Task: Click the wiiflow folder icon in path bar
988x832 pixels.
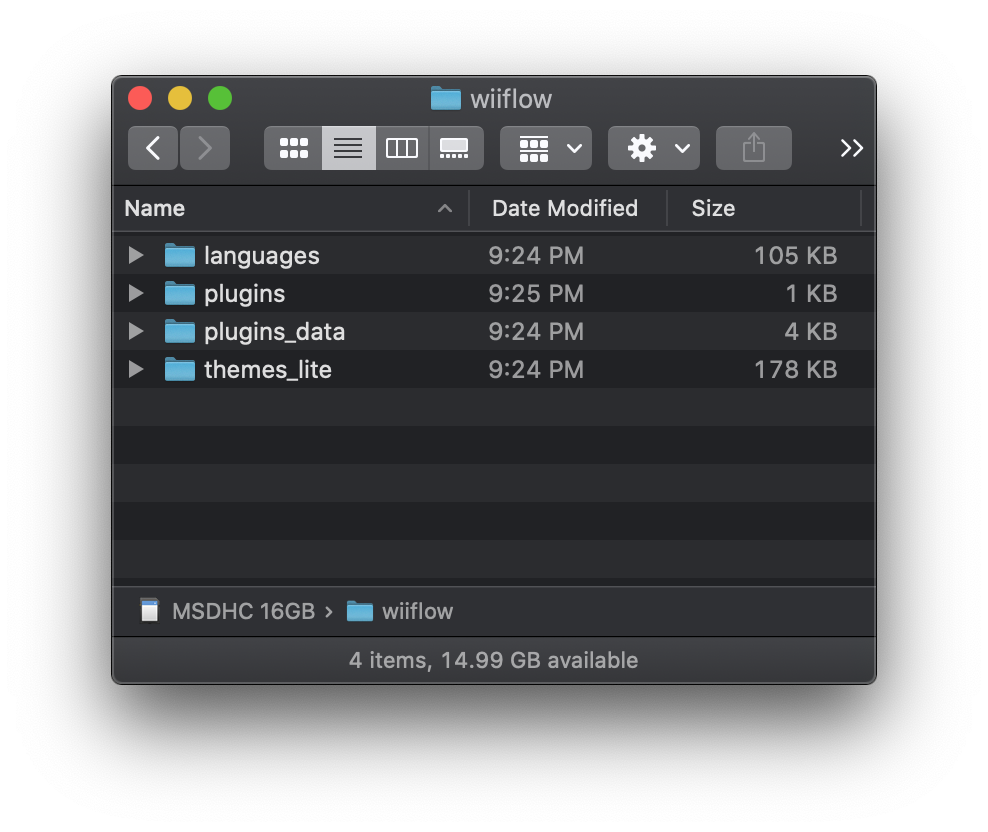Action: 360,611
